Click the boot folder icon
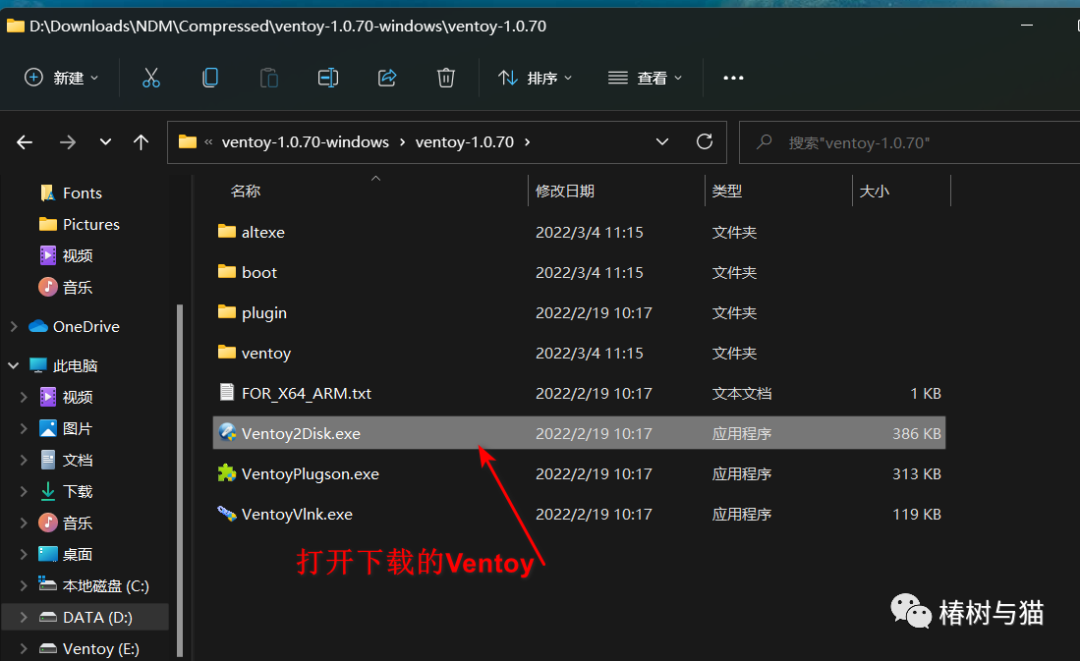Image resolution: width=1080 pixels, height=661 pixels. pos(227,271)
